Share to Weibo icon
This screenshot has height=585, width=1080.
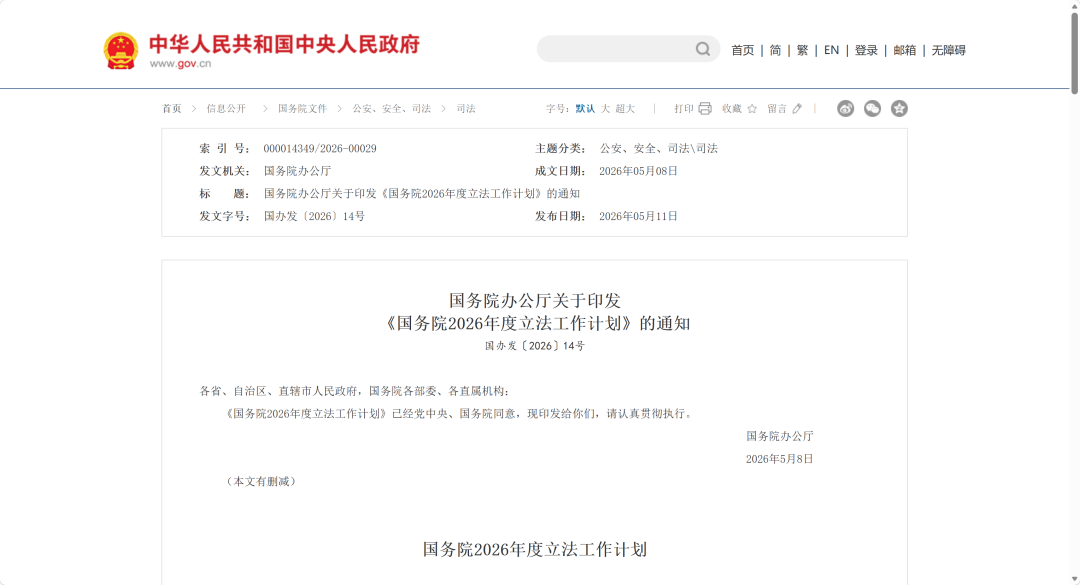(845, 108)
